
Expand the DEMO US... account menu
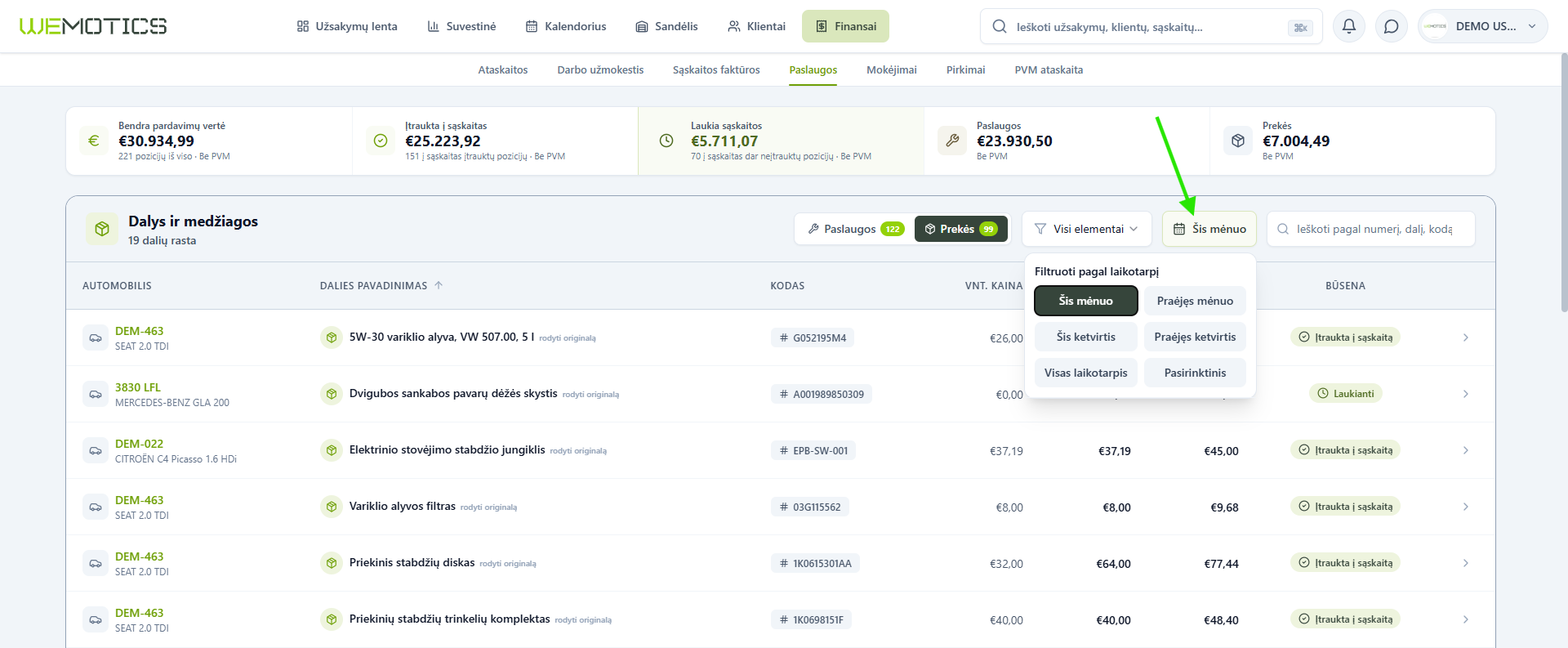click(x=1482, y=26)
